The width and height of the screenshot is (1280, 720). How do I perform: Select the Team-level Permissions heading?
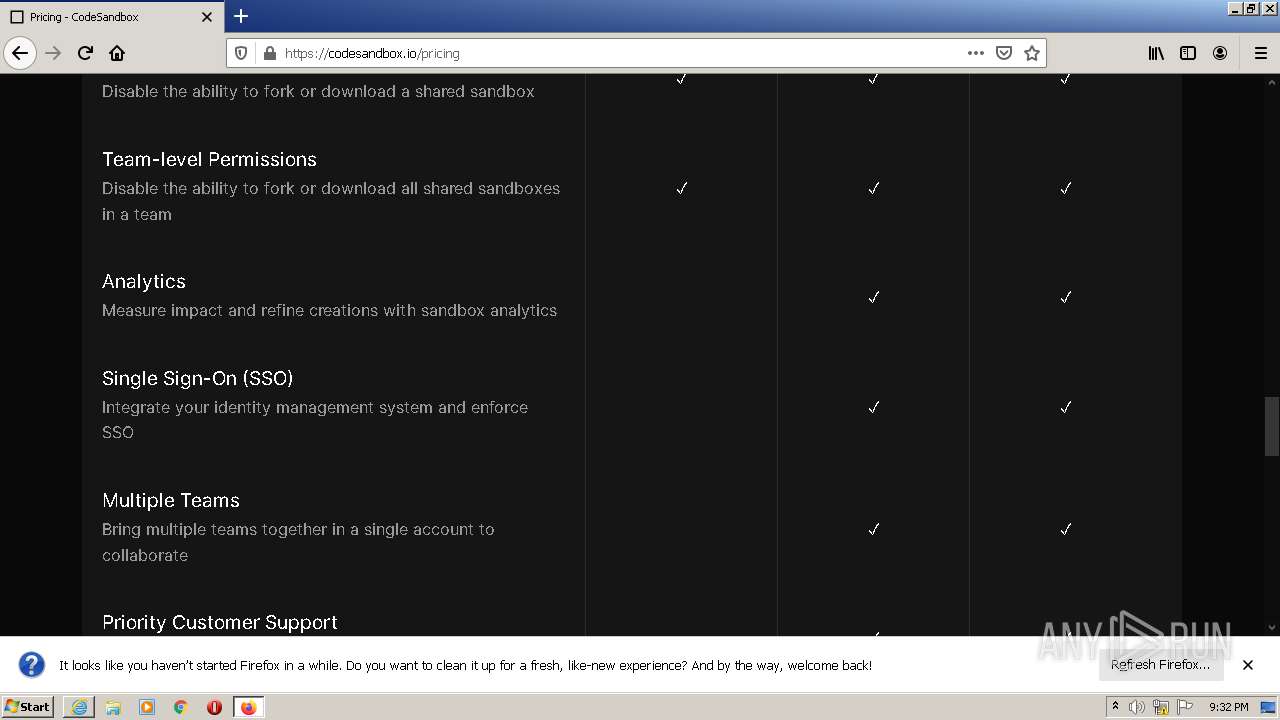click(x=209, y=159)
